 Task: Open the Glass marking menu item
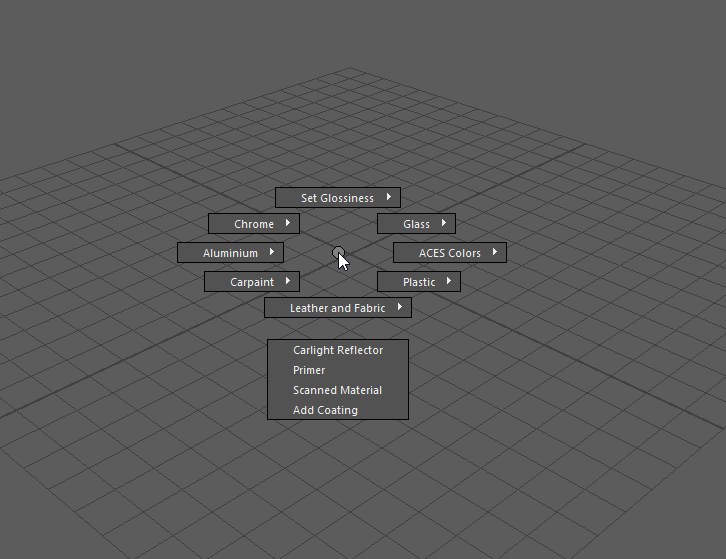[416, 224]
